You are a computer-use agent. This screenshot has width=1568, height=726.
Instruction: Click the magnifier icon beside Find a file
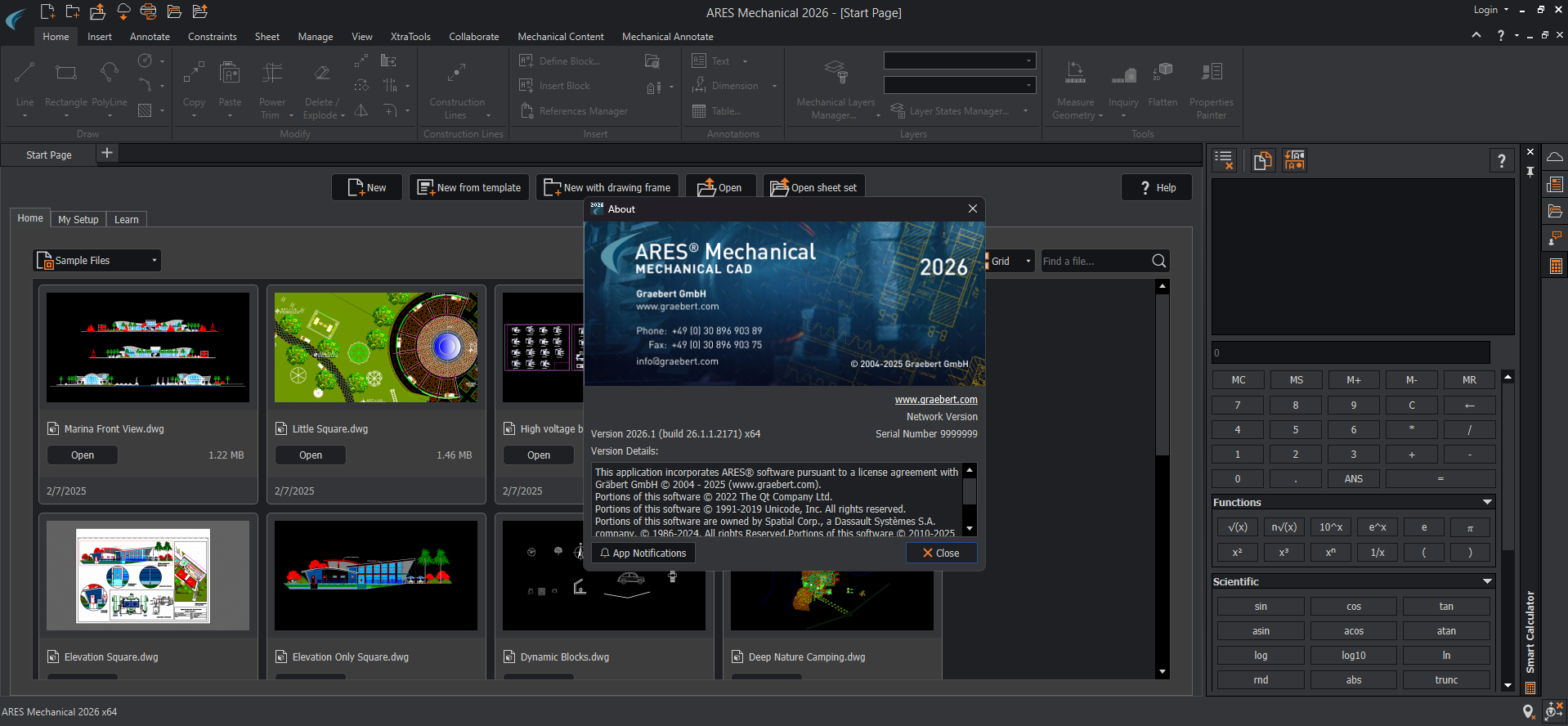[1158, 261]
